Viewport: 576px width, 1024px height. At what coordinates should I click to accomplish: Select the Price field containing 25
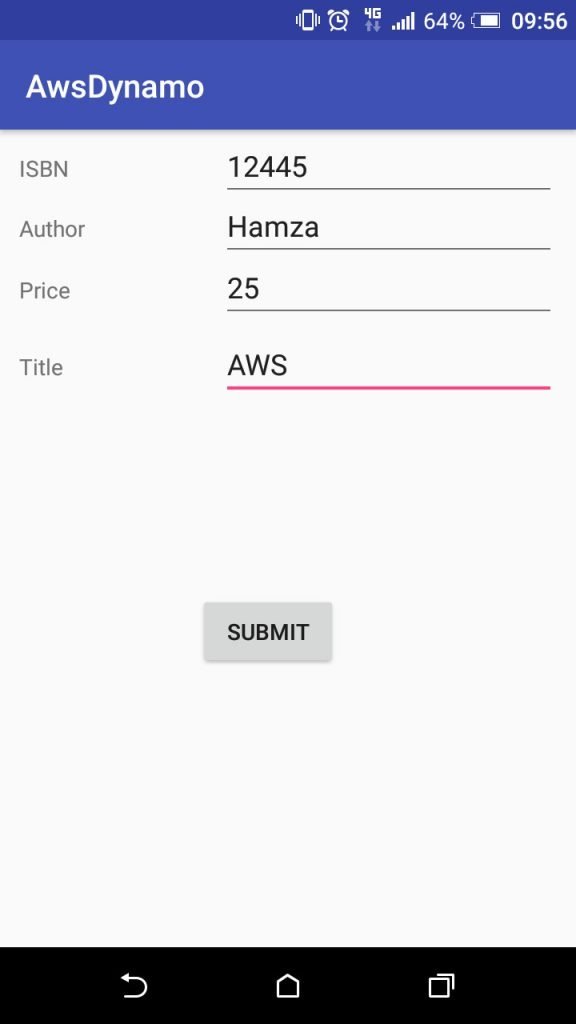[388, 289]
